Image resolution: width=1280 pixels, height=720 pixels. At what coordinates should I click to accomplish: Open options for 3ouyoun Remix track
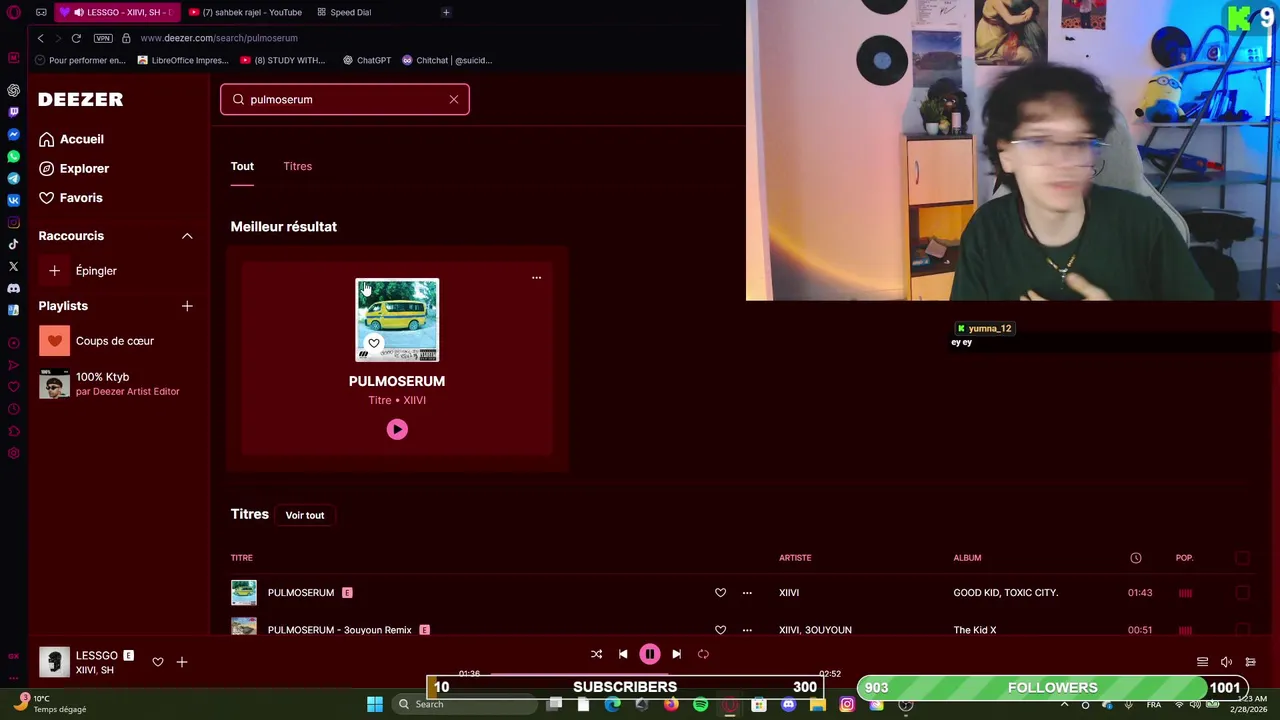coord(747,630)
